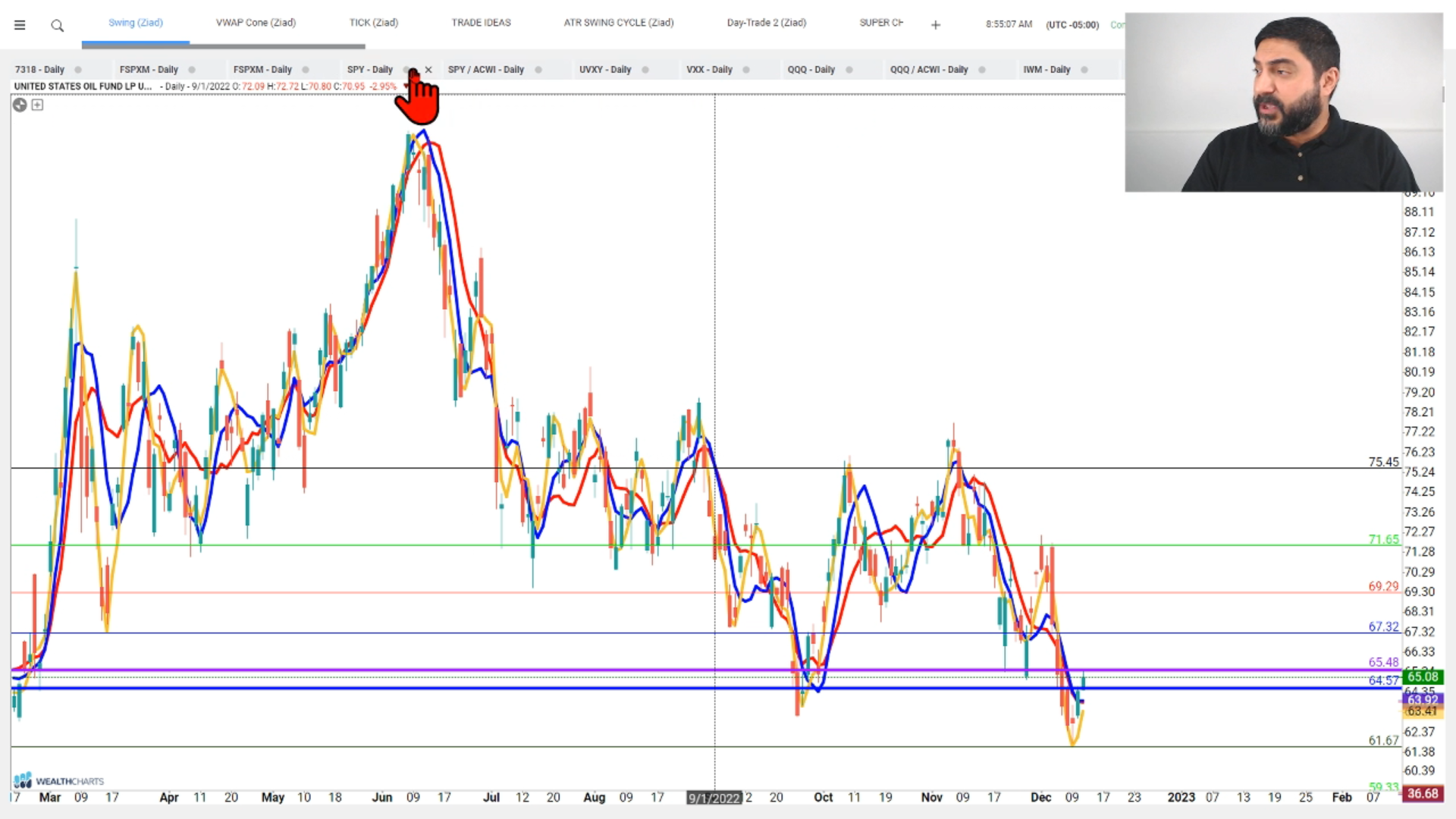Viewport: 1456px width, 819px height.
Task: Open the TRADE IDEAS workspace
Action: click(482, 23)
